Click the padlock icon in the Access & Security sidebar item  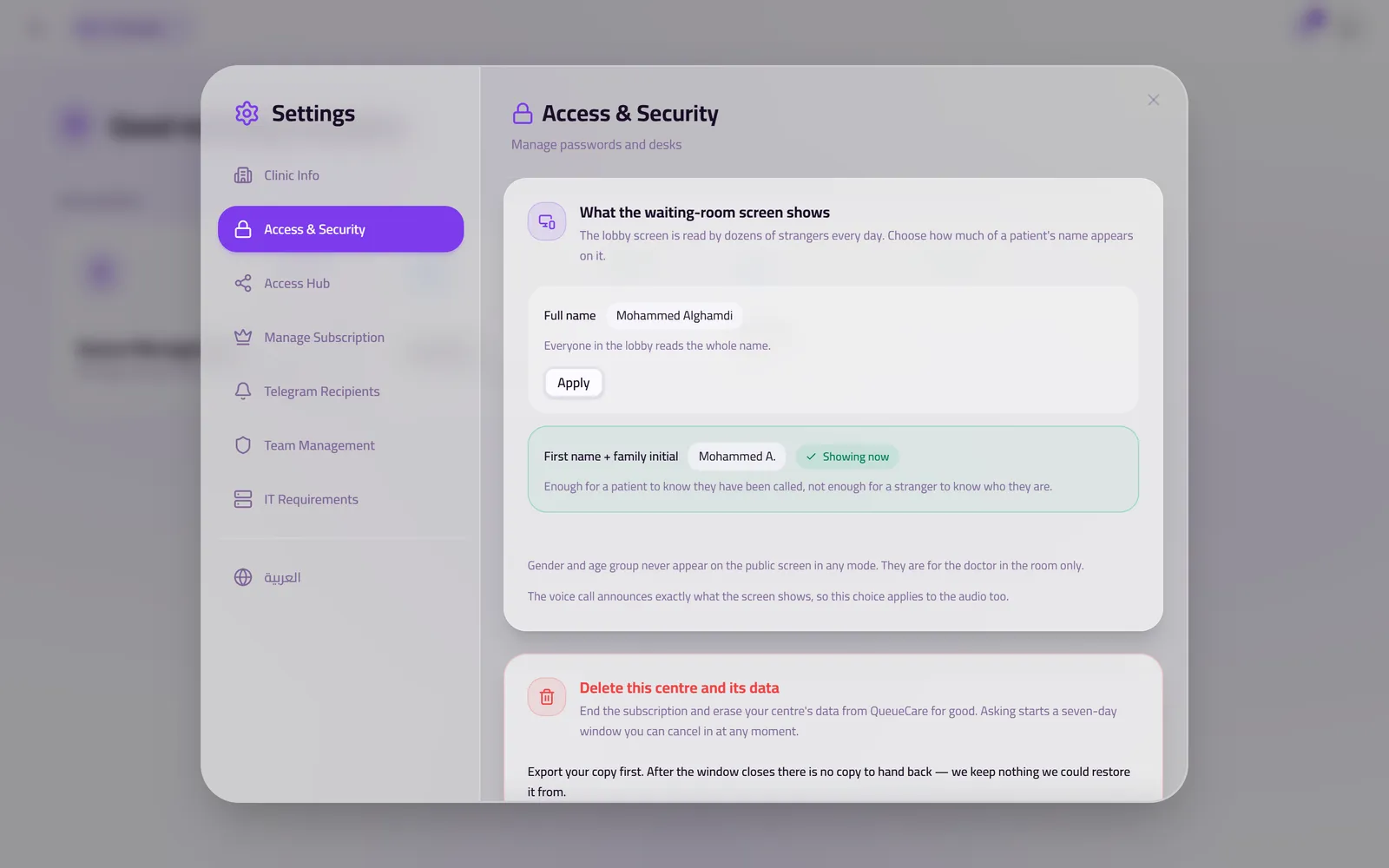pyautogui.click(x=243, y=229)
